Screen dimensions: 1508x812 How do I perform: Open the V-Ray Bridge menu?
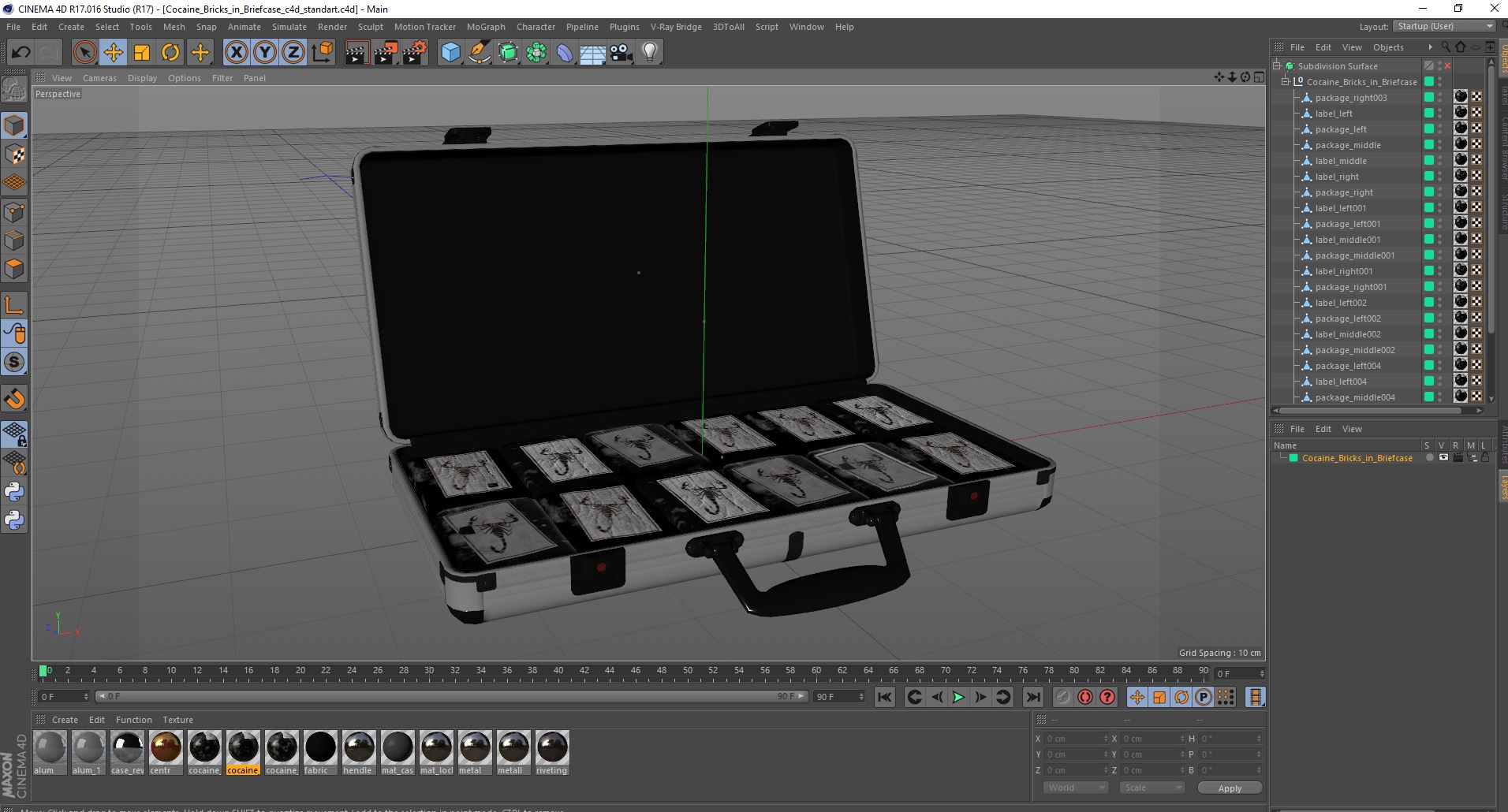(676, 27)
